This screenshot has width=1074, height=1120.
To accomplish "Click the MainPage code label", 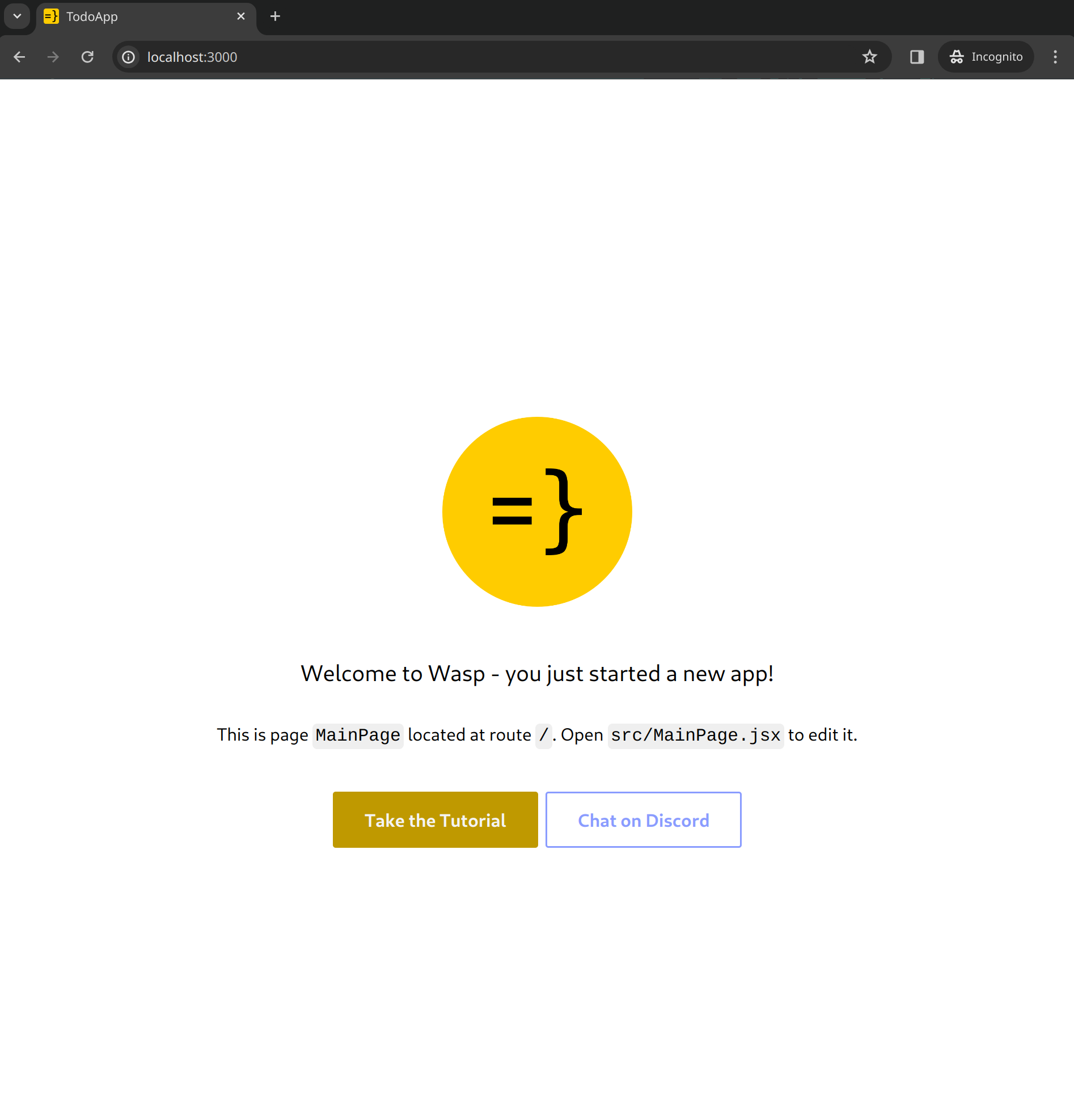I will tap(358, 735).
